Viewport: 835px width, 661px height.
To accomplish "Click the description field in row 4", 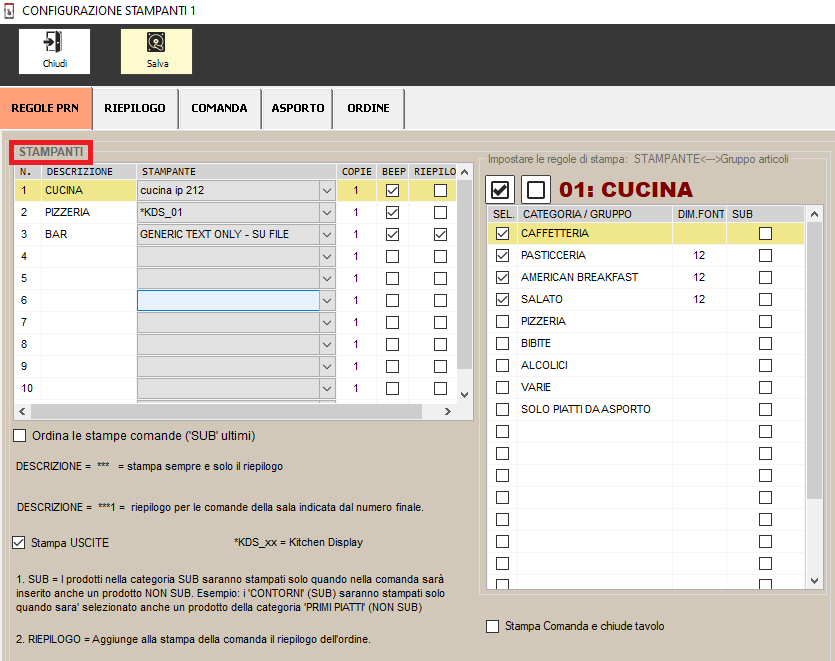I will tap(88, 256).
